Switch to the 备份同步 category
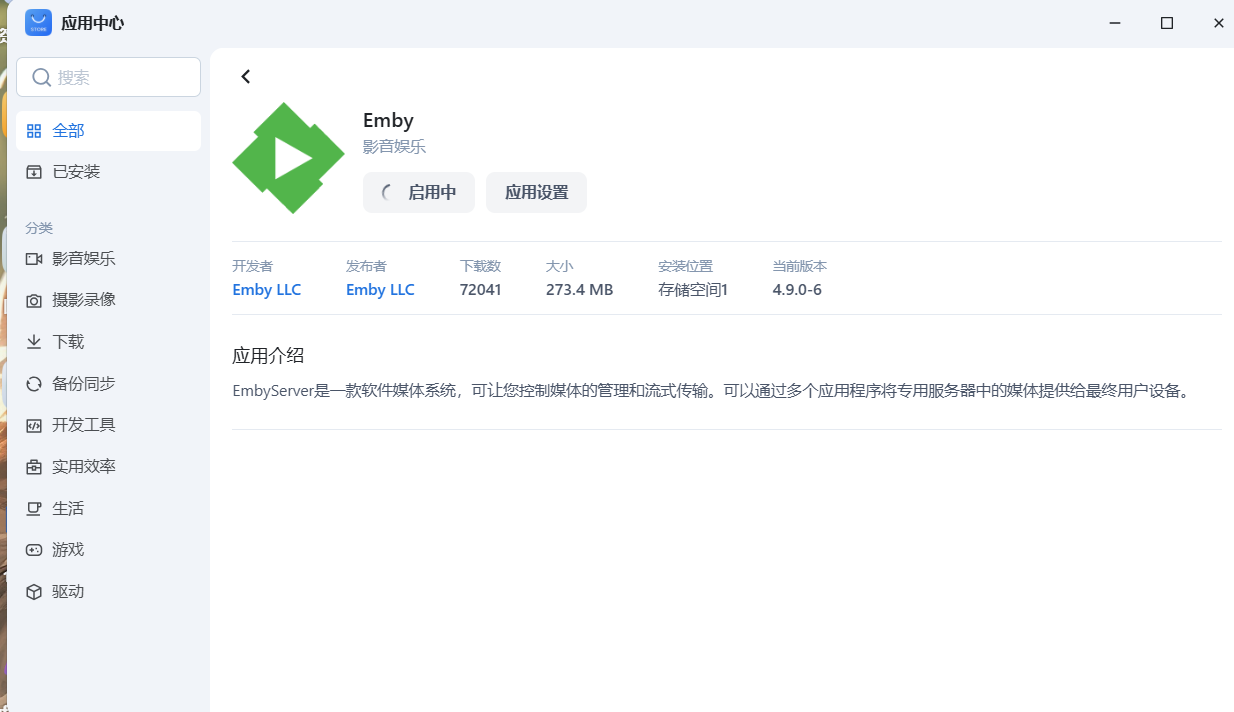 click(x=109, y=384)
